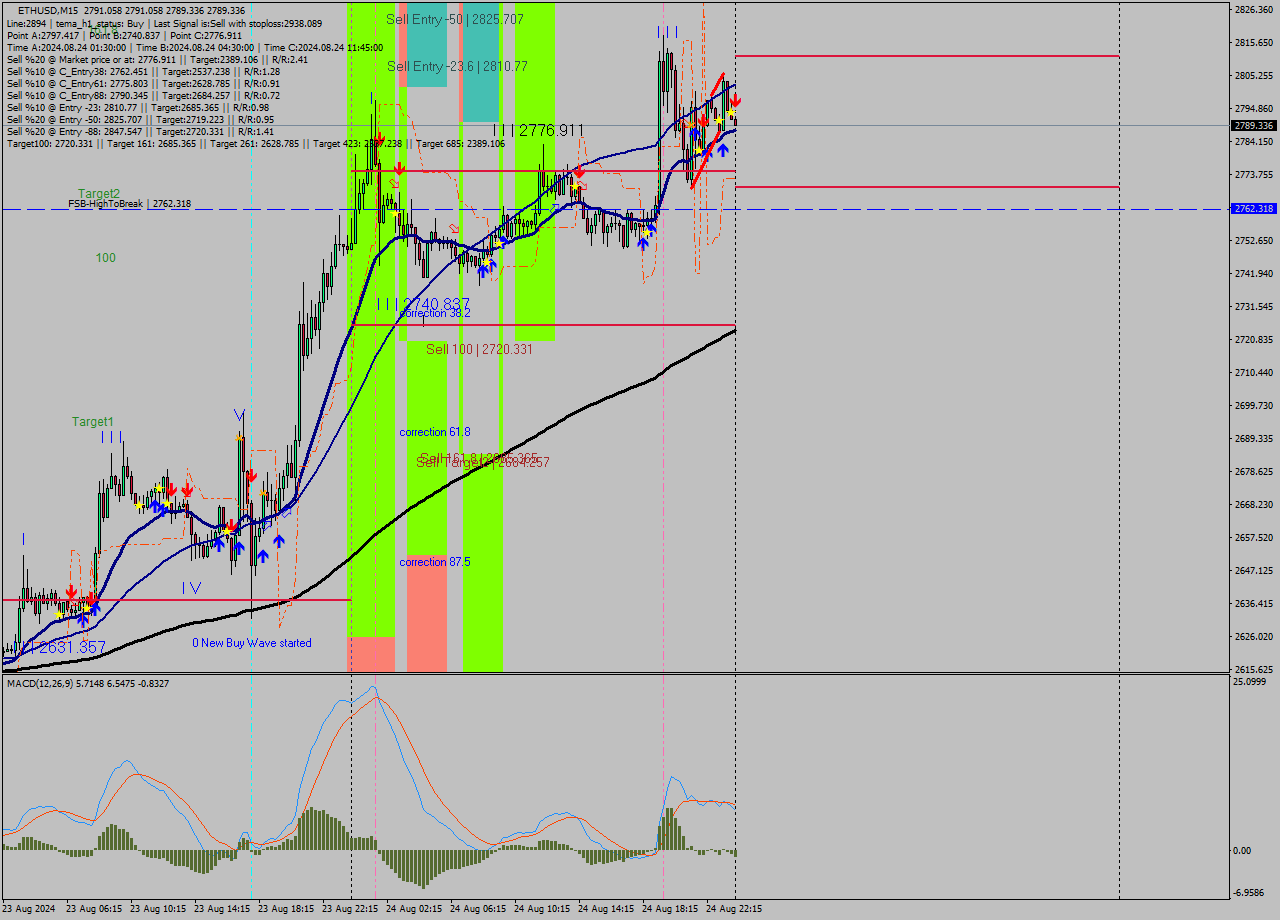This screenshot has width=1280, height=920.
Task: Click the red sell arrow above the latest candle
Action: [x=735, y=100]
